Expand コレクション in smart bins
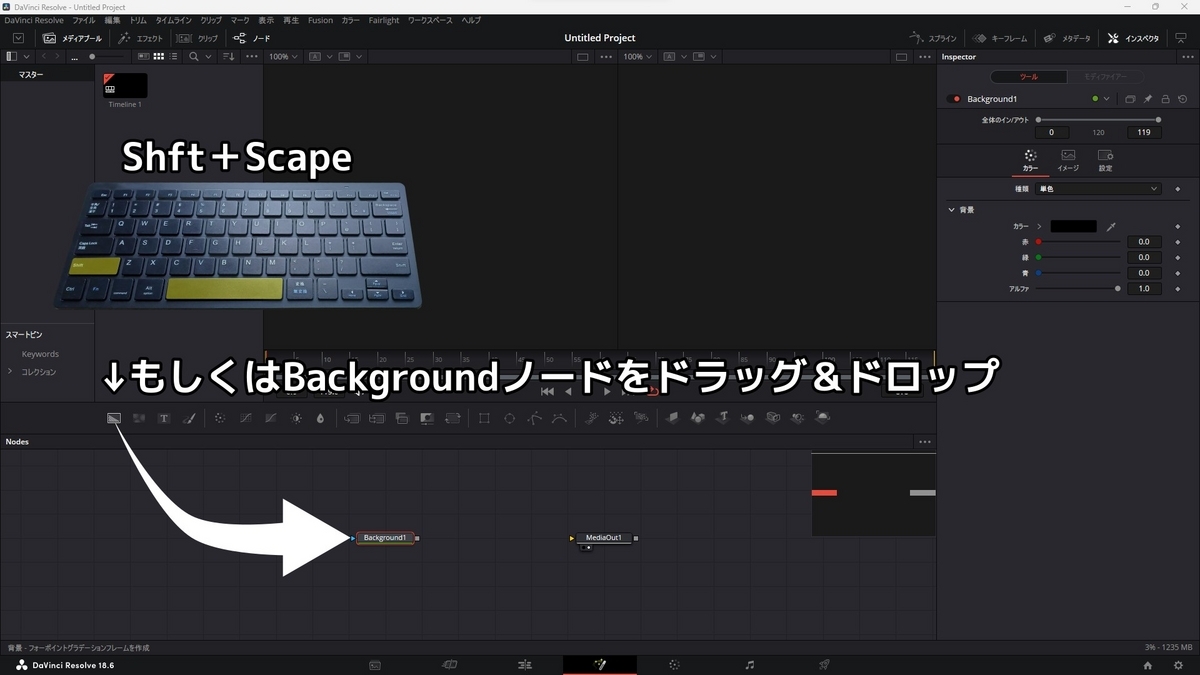 point(10,371)
